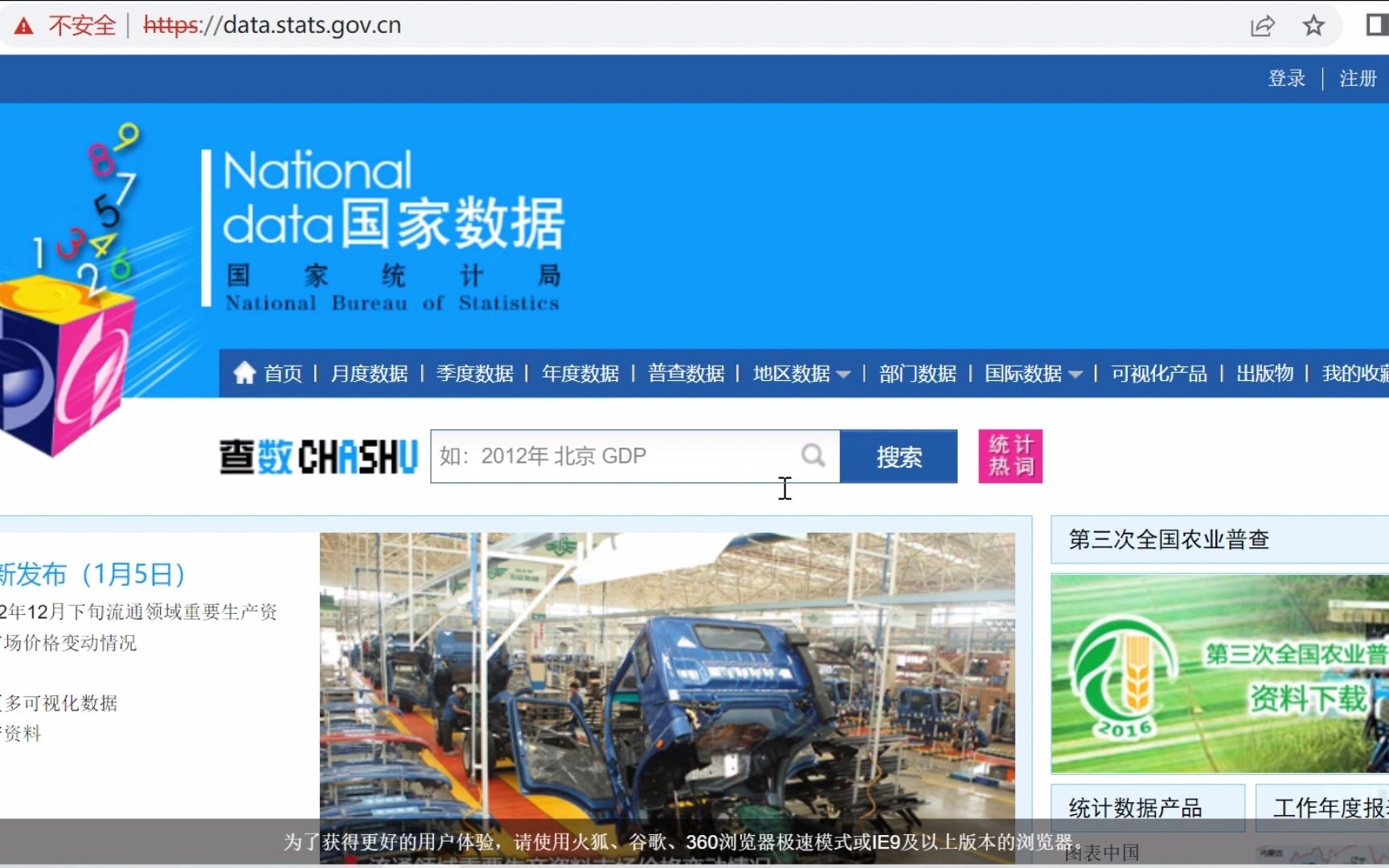This screenshot has height=868, width=1389.
Task: Open the 部门数据 menu item
Action: click(x=917, y=374)
